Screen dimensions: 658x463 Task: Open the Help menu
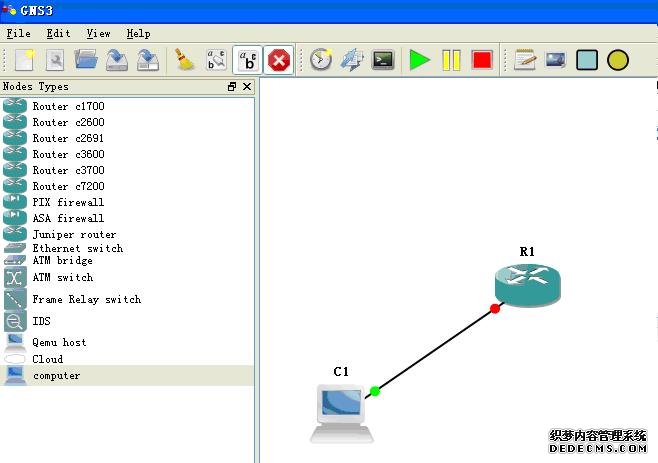pyautogui.click(x=138, y=33)
